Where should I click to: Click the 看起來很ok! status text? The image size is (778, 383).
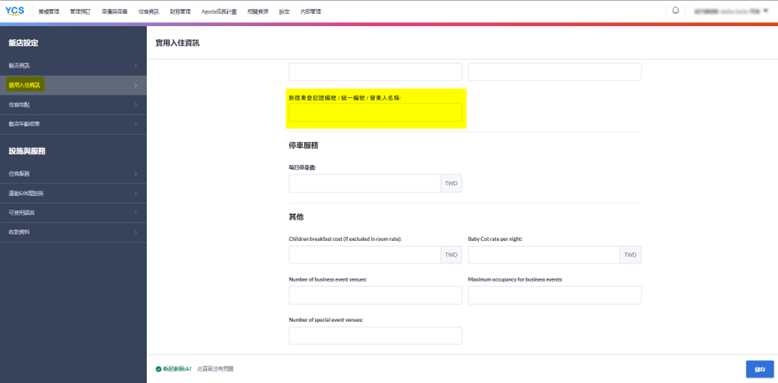pos(177,369)
